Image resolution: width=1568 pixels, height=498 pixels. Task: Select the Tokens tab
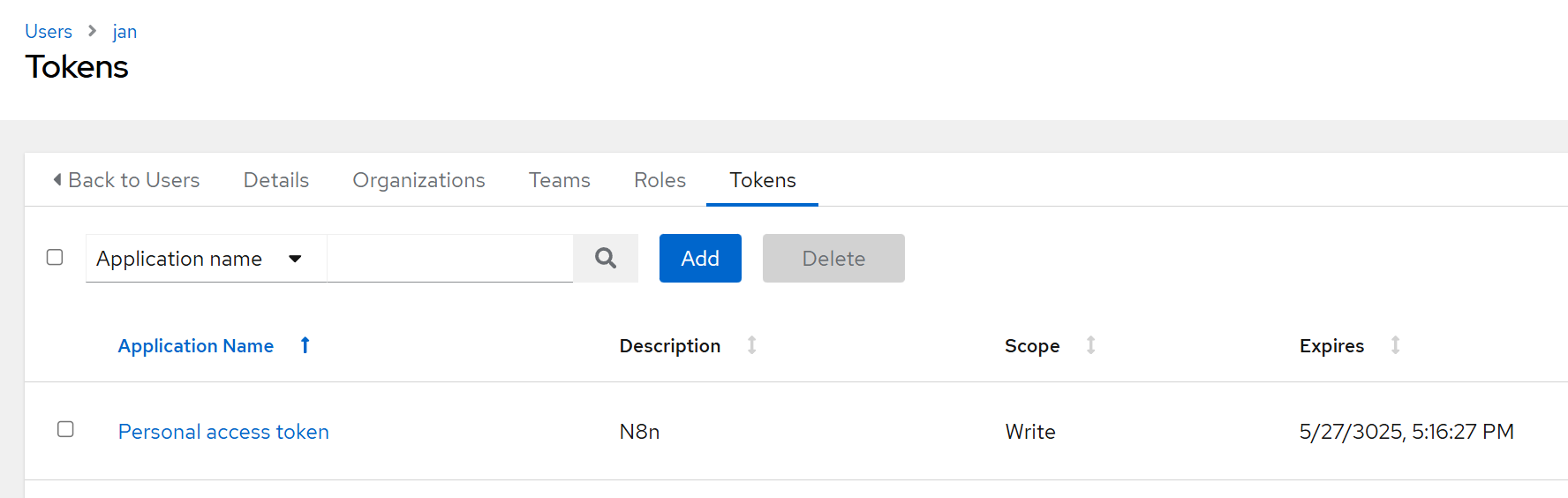pos(762,180)
